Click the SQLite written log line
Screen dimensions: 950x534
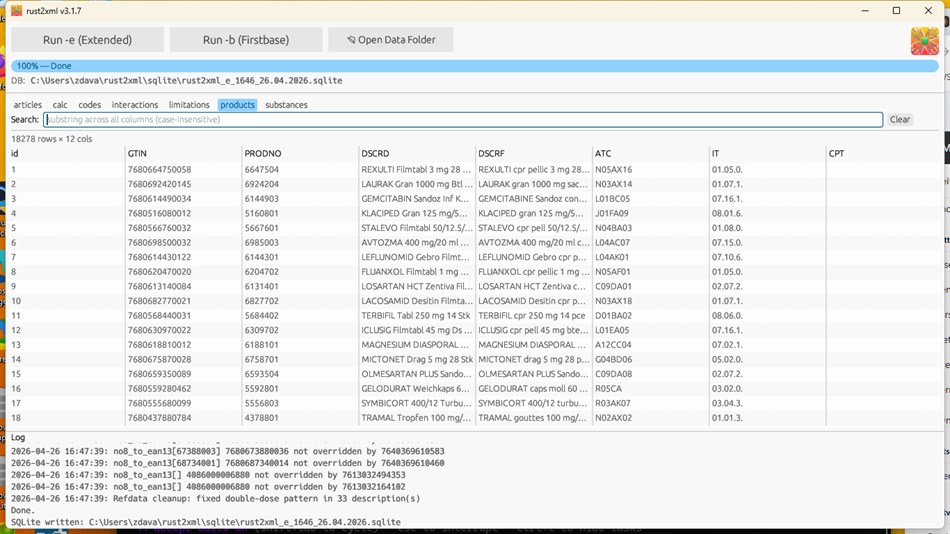click(x=205, y=522)
